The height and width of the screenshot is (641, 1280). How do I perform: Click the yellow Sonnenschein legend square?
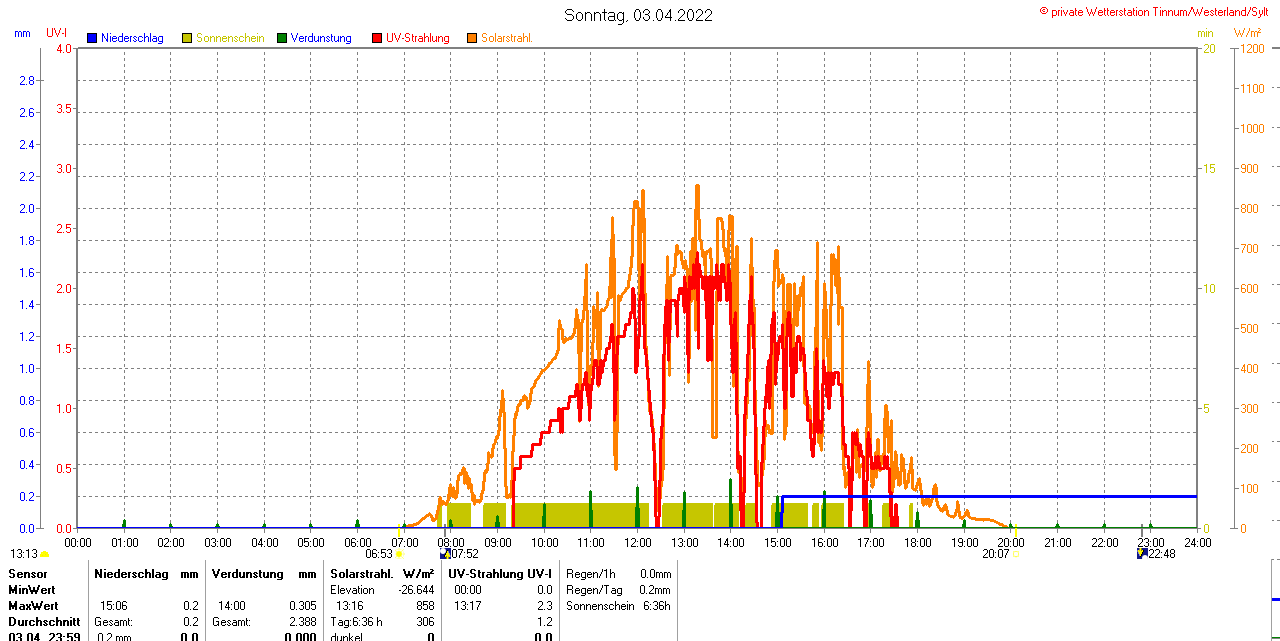coord(187,38)
